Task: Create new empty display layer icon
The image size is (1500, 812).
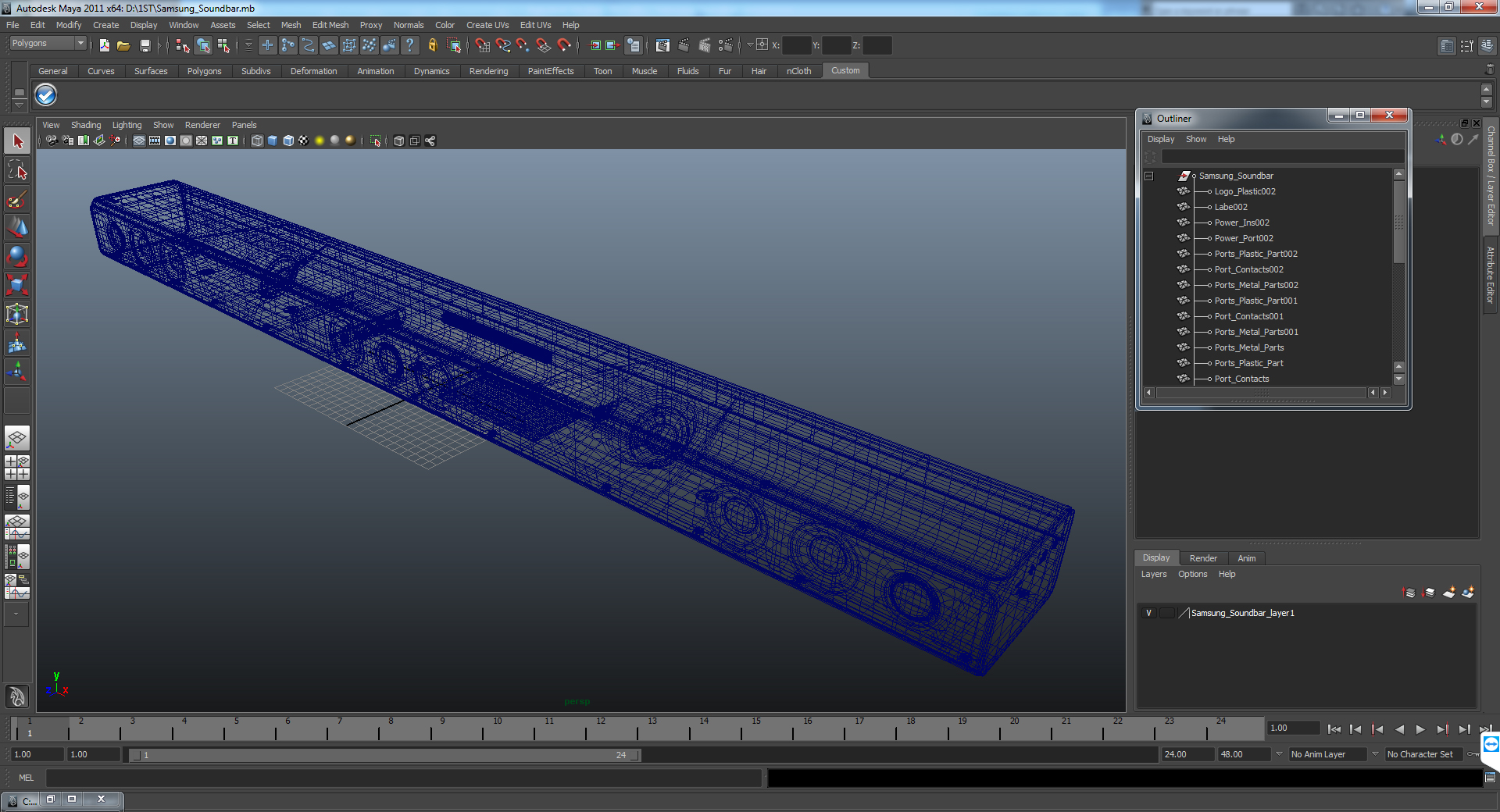Action: pyautogui.click(x=1449, y=593)
